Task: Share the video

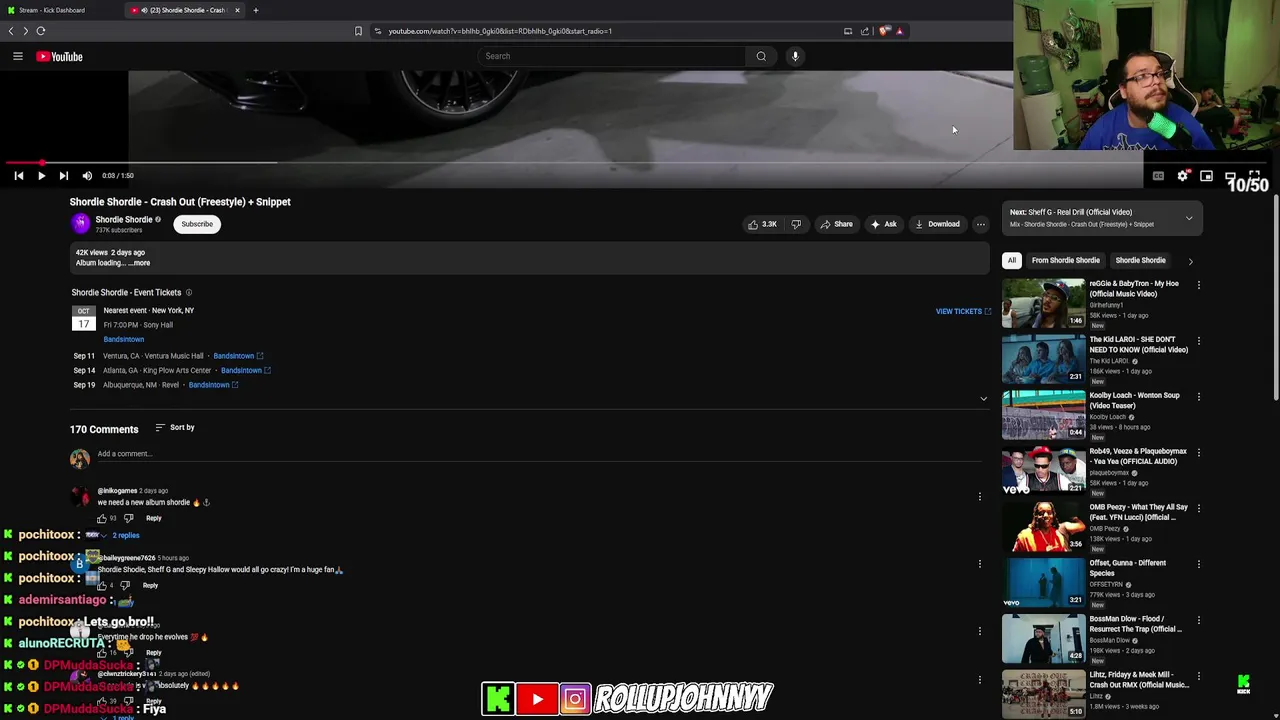Action: (836, 224)
